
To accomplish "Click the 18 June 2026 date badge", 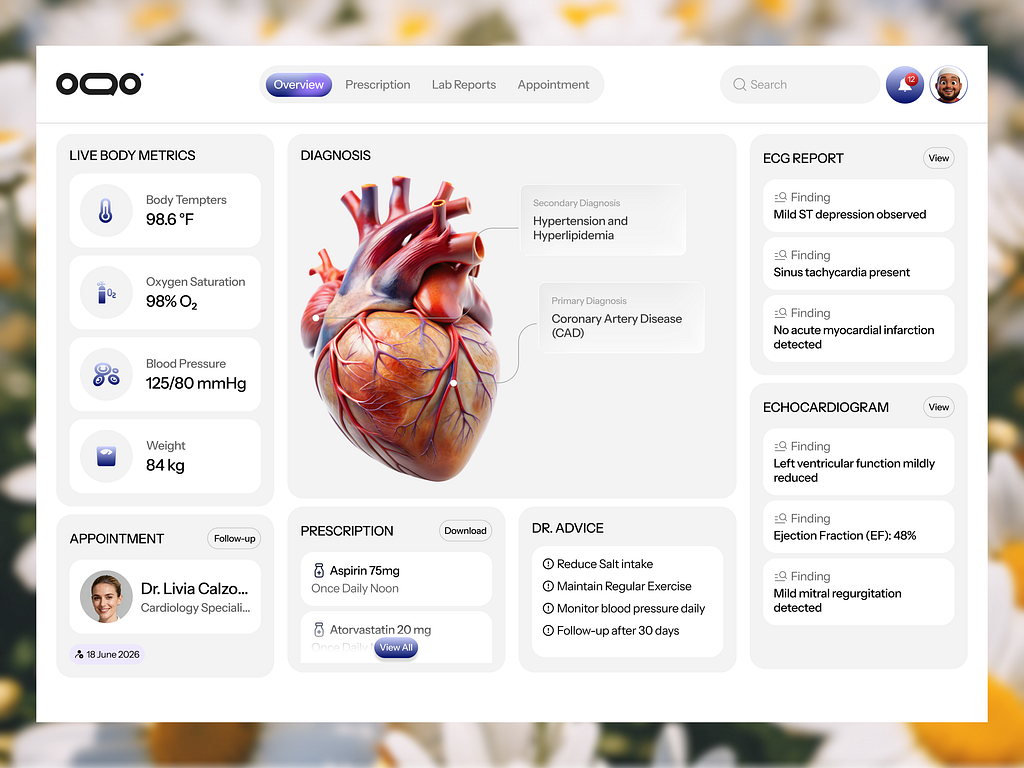I will [107, 654].
